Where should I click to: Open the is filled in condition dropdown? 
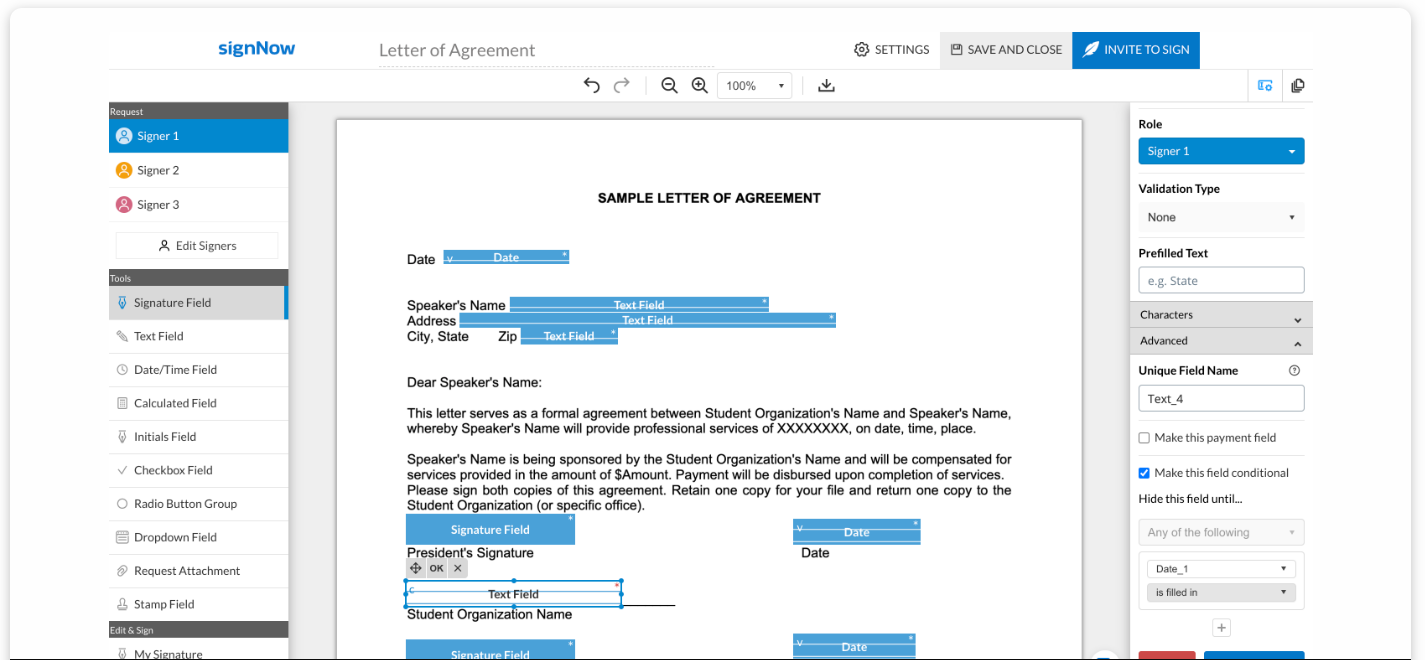point(1221,593)
